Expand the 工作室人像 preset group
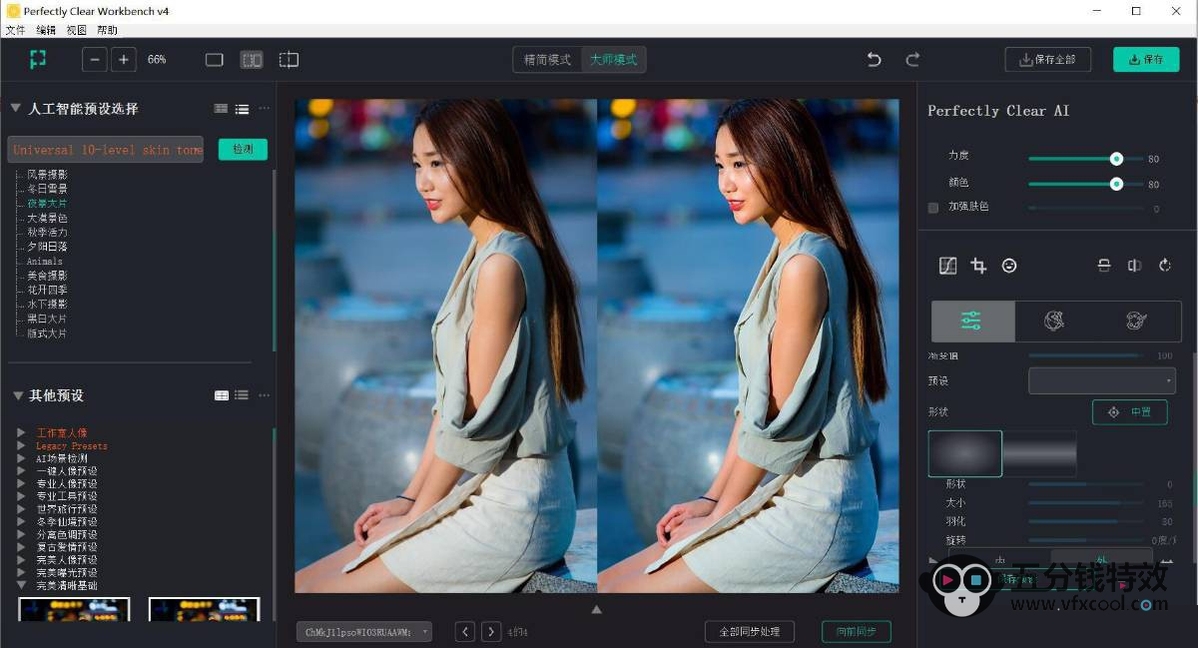This screenshot has height=648, width=1198. coord(21,433)
